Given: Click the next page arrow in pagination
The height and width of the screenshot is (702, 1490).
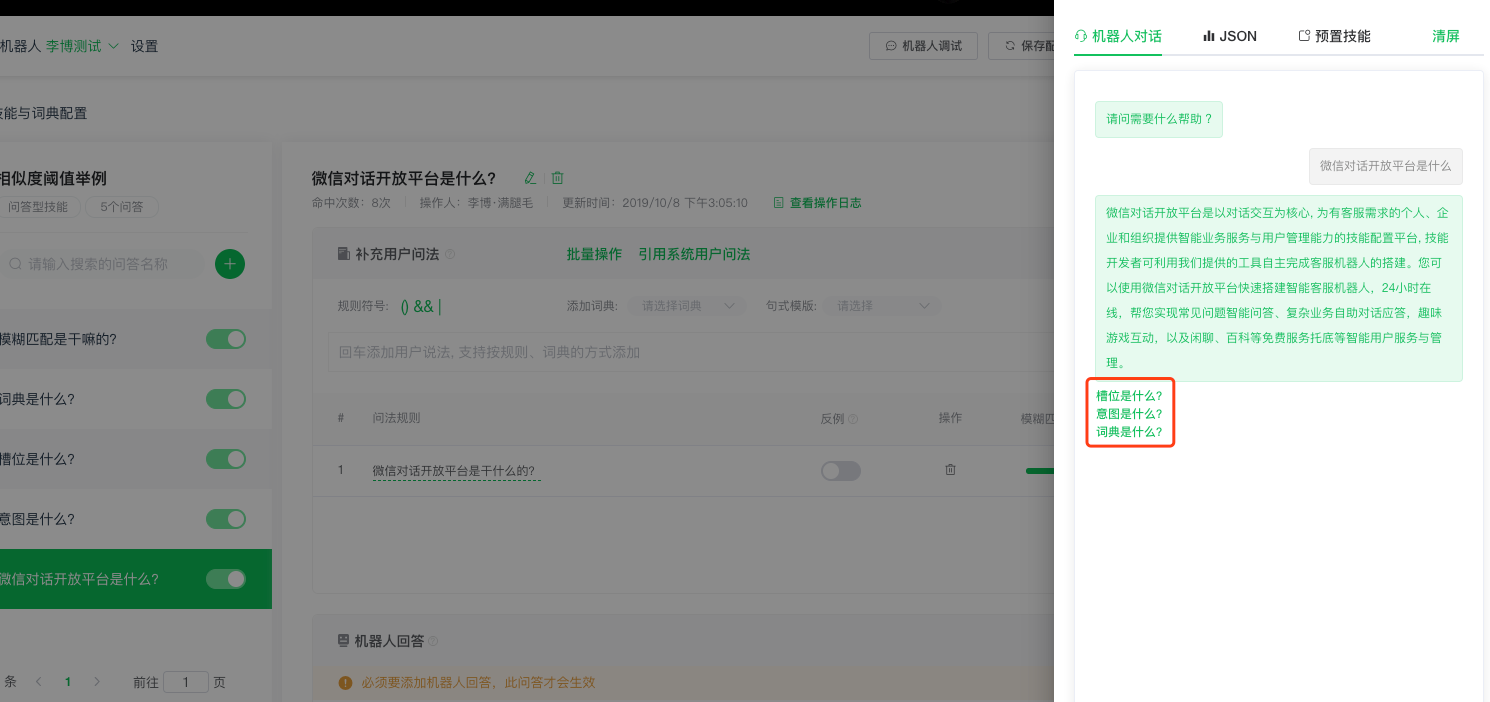Looking at the screenshot, I should (97, 682).
